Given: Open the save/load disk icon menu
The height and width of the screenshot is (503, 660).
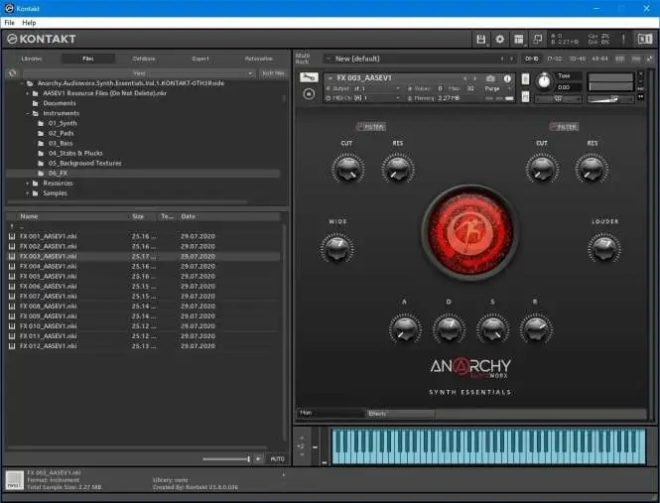Looking at the screenshot, I should coord(481,39).
